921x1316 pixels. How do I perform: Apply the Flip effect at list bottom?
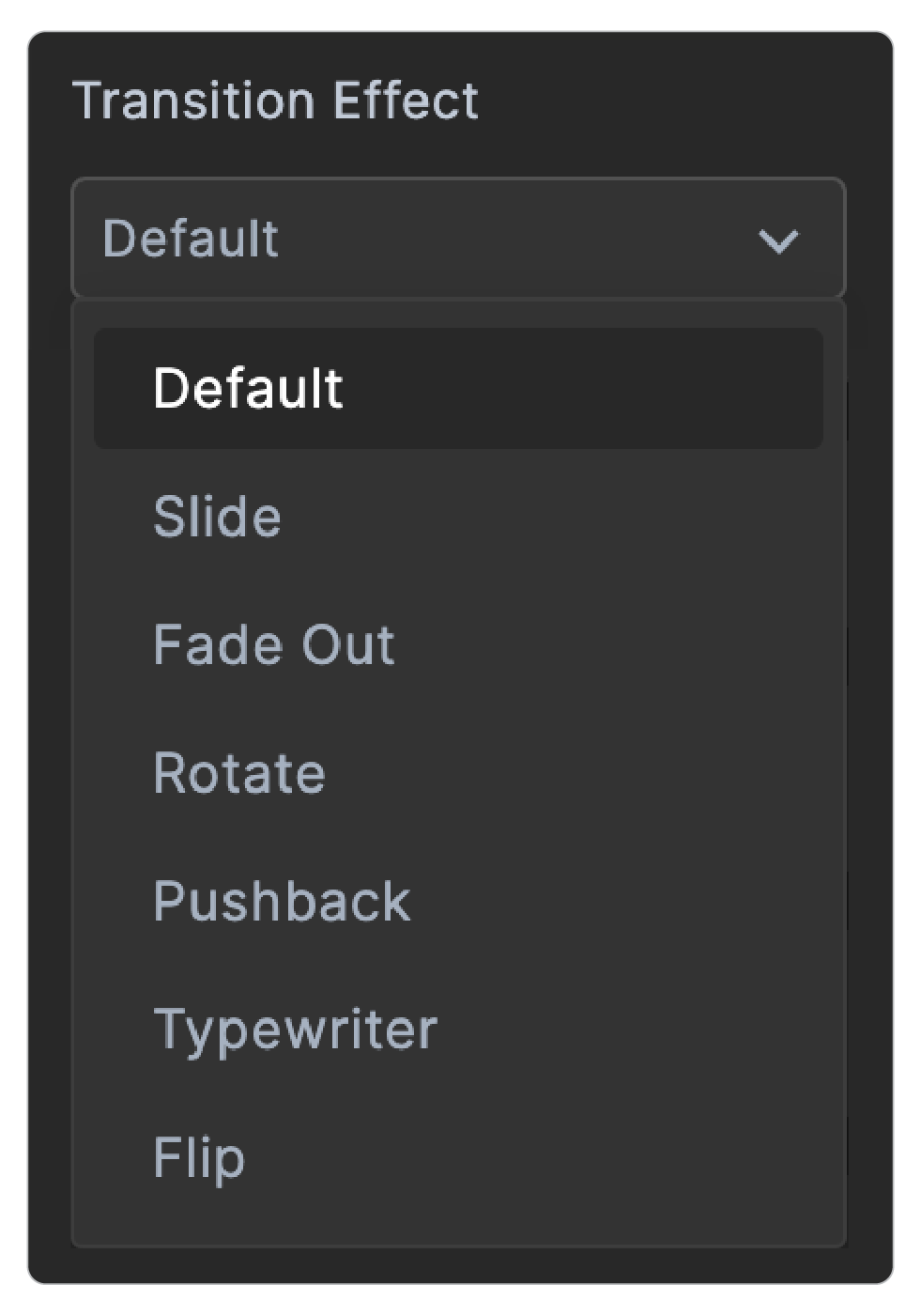click(x=199, y=1157)
